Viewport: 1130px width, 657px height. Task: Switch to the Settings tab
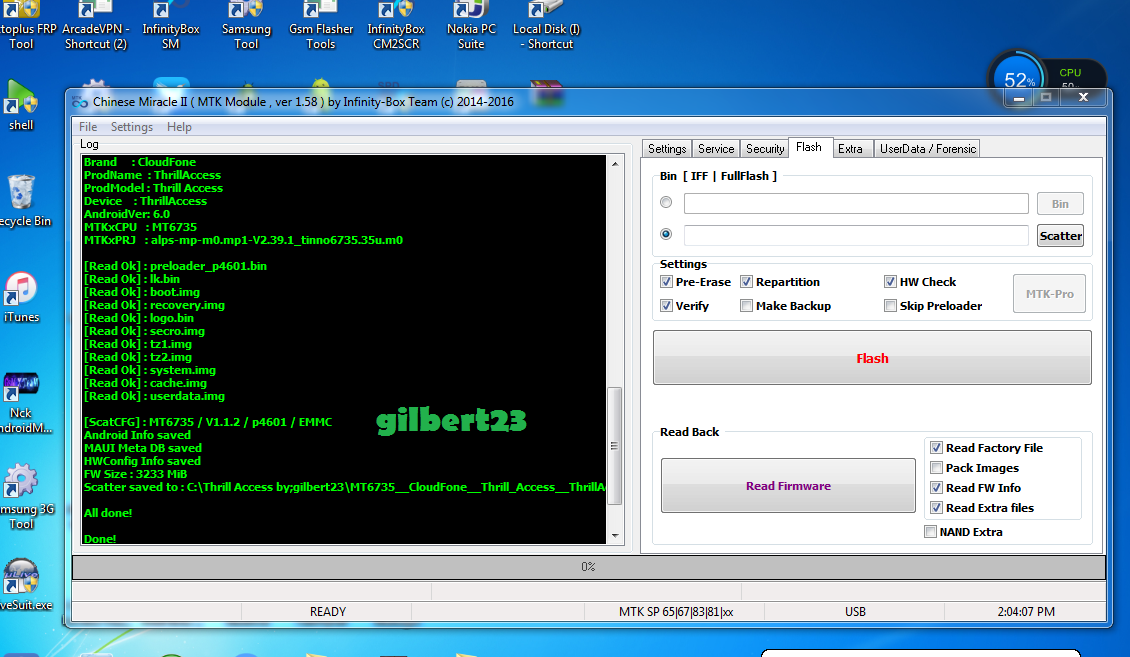667,148
